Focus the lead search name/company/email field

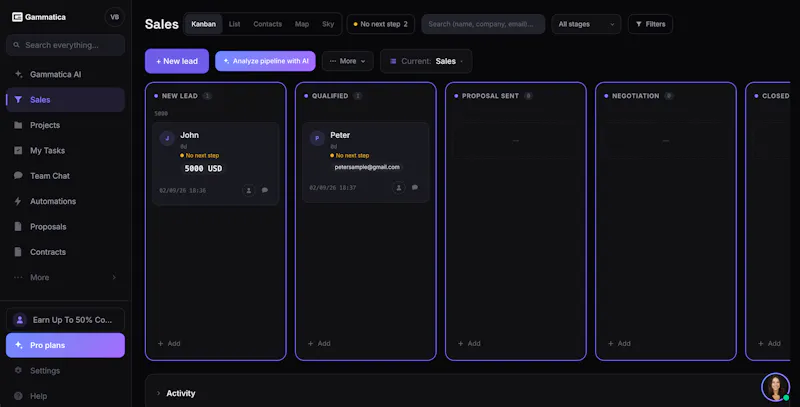[x=483, y=24]
